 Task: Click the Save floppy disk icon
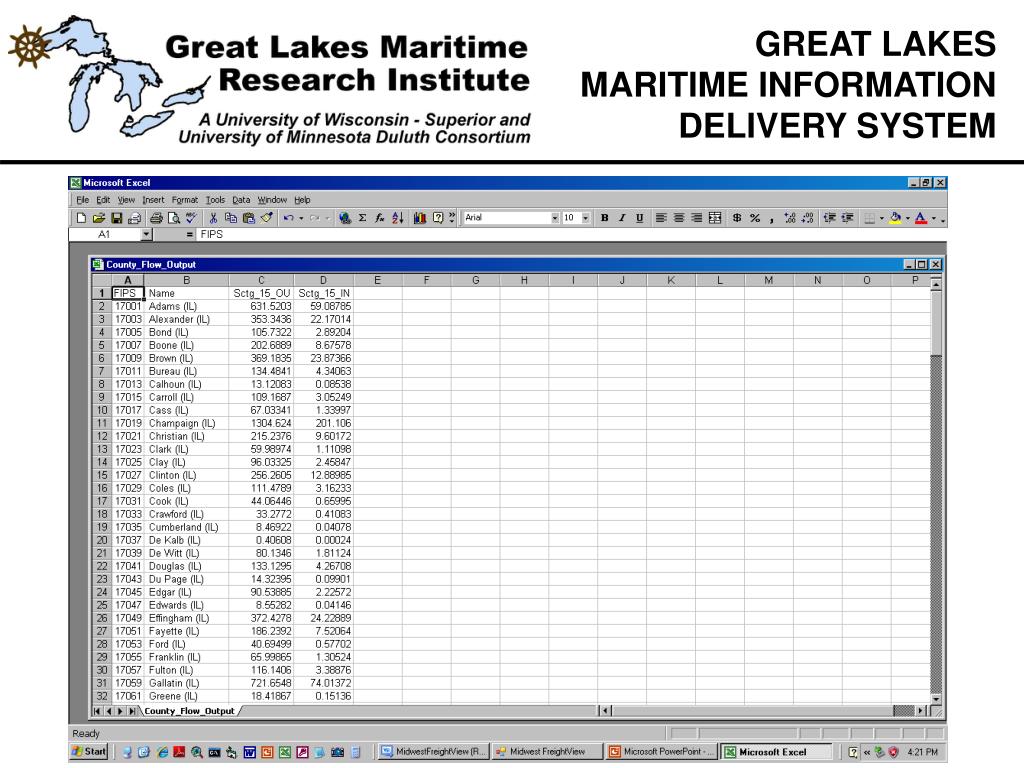coord(116,218)
